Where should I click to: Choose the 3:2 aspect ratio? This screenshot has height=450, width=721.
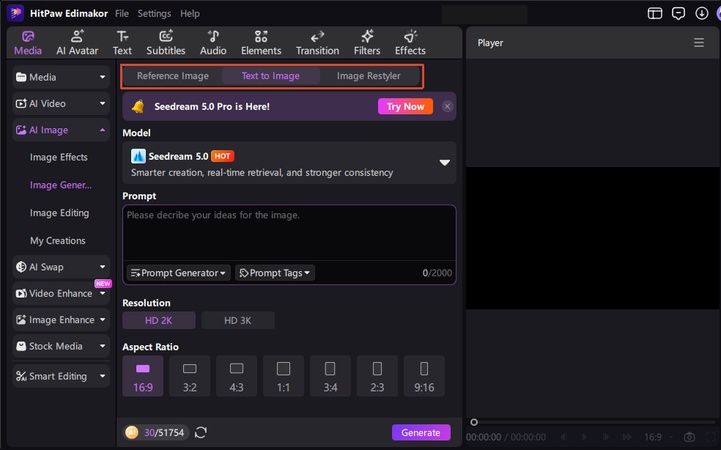[190, 376]
